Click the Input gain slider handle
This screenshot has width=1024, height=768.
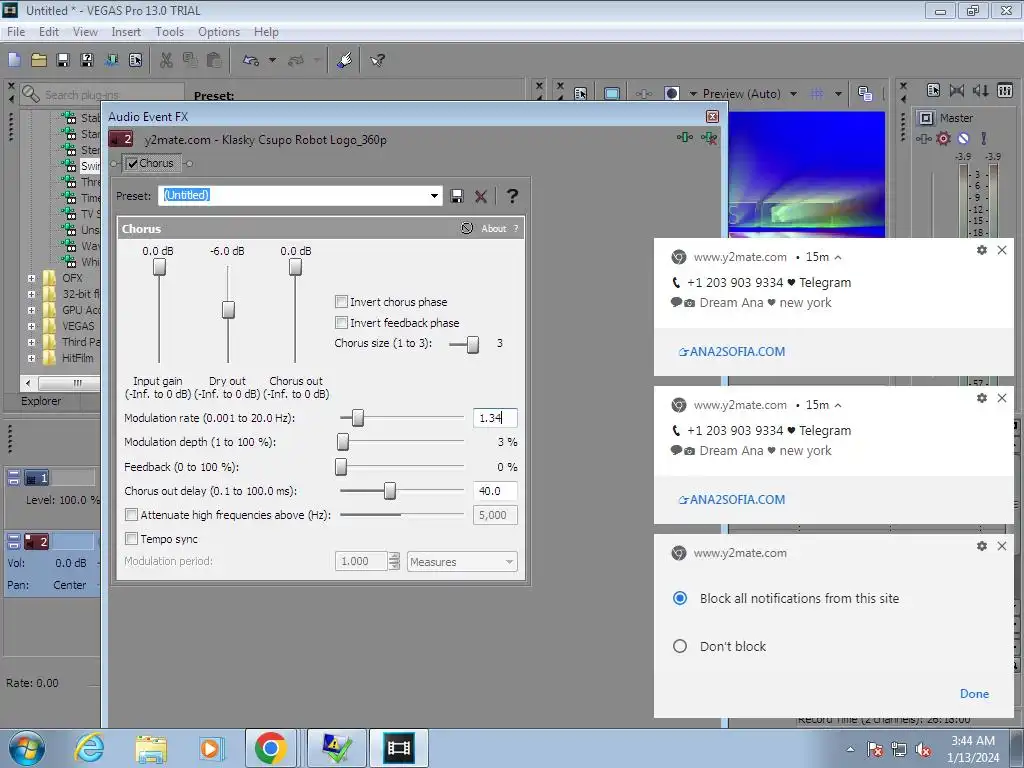pyautogui.click(x=159, y=266)
